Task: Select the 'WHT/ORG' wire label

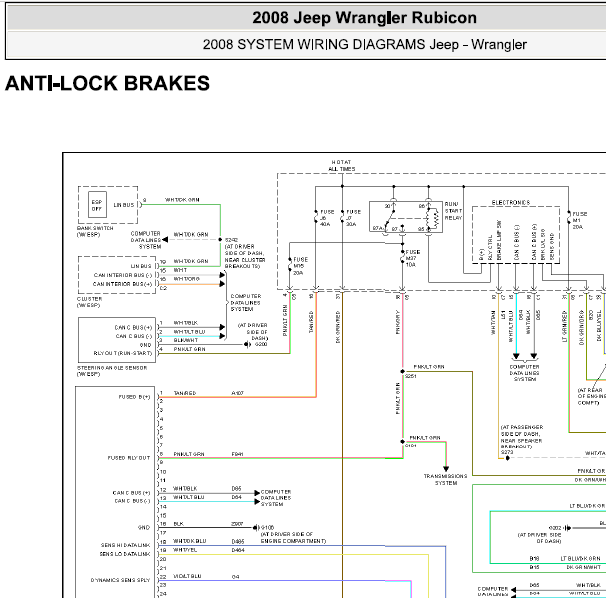Action: click(x=186, y=279)
